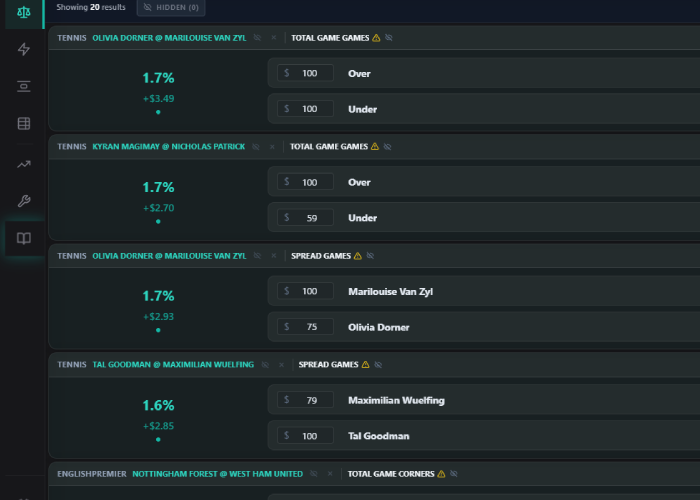The height and width of the screenshot is (500, 700).
Task: Click warning icon on Kyran Magimay Total Game Games
Action: coord(375,146)
